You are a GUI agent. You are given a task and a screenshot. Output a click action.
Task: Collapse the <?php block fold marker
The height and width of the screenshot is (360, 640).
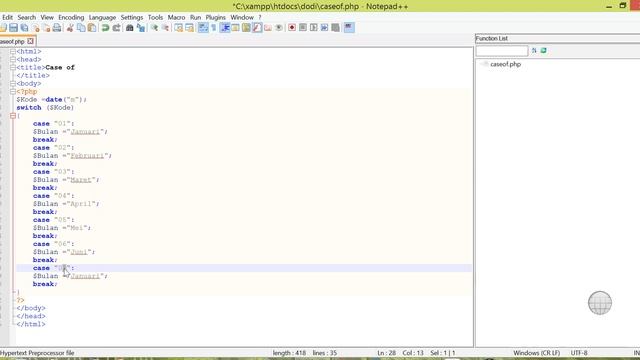(x=13, y=91)
